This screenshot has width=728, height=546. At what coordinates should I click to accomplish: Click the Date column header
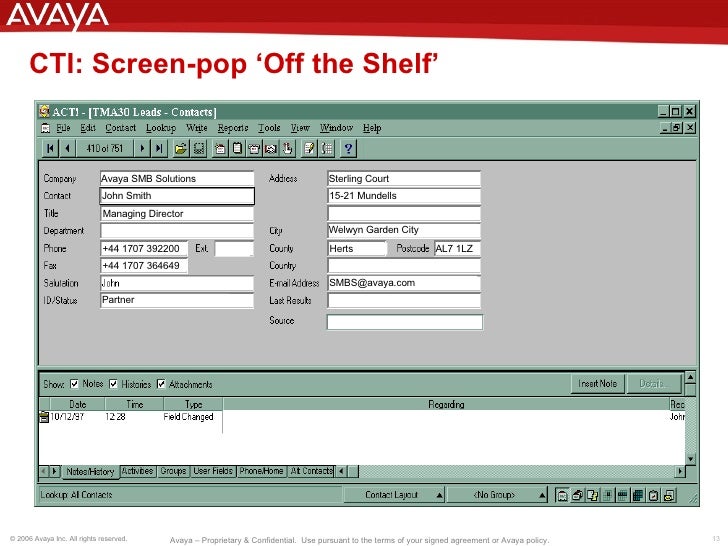78,404
